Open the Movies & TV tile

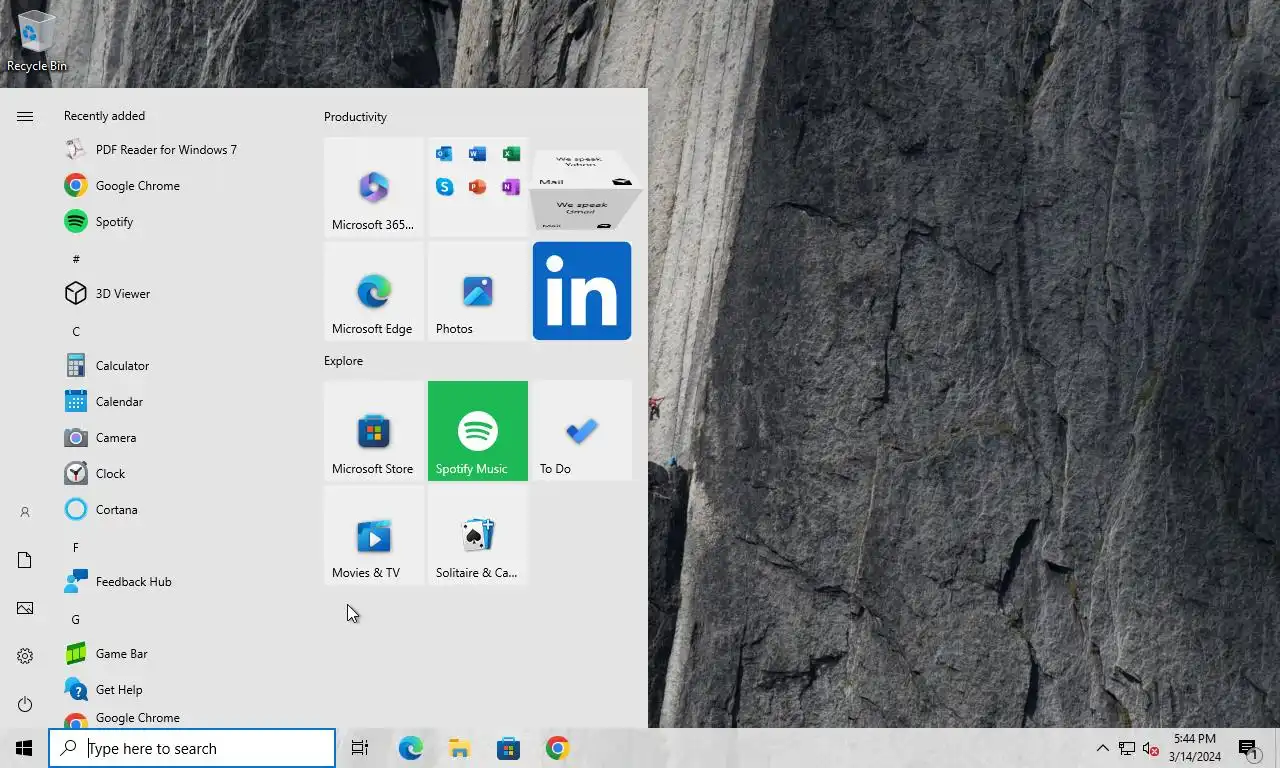coord(374,535)
